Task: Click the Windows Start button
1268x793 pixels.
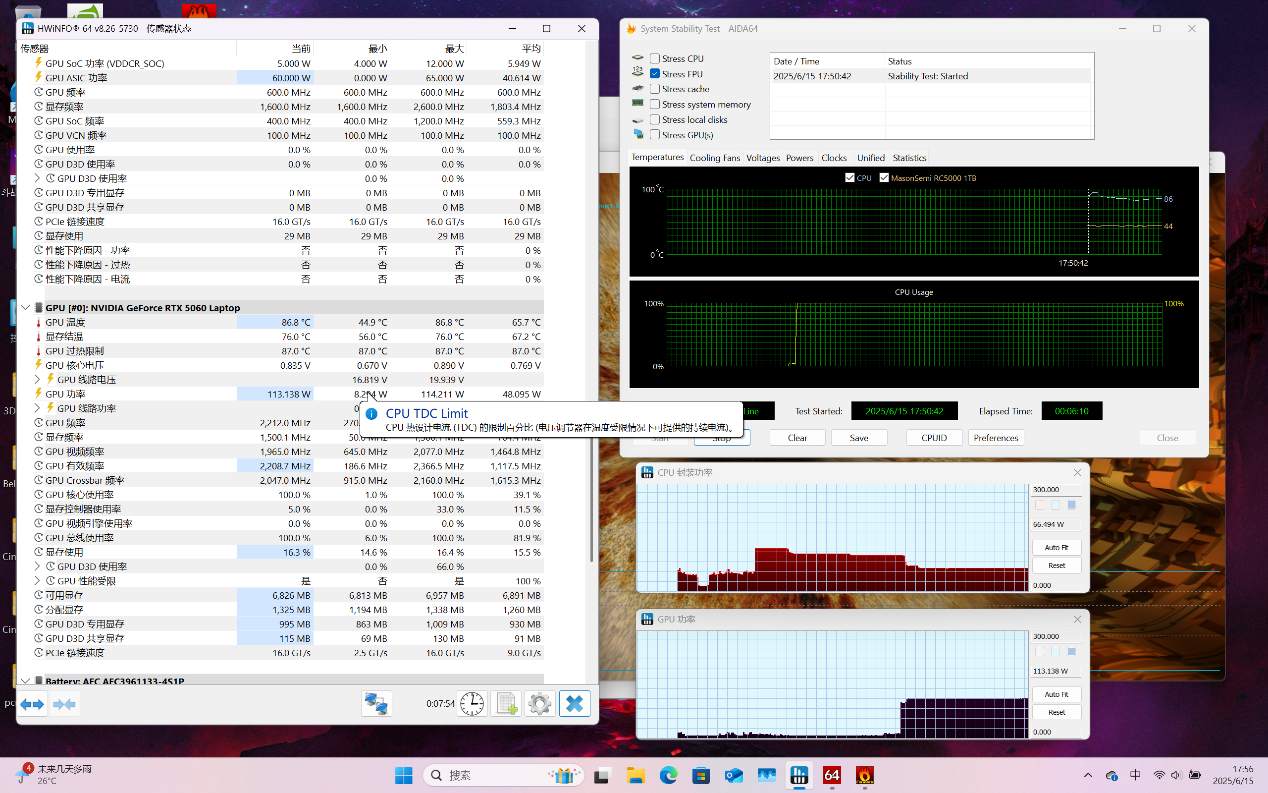Action: tap(403, 775)
